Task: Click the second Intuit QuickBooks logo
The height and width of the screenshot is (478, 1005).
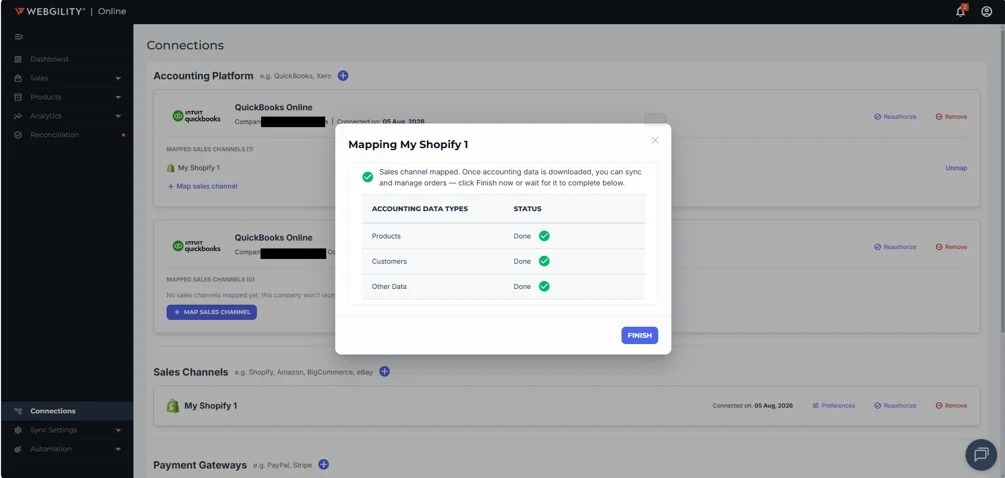Action: coord(196,246)
